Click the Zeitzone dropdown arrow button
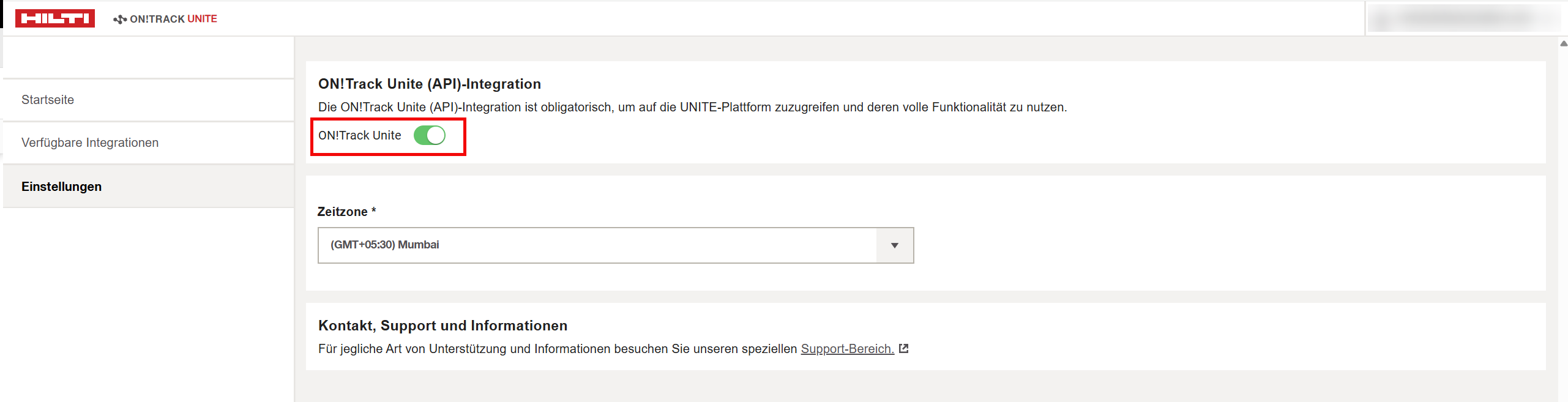1568x402 pixels. [x=894, y=245]
